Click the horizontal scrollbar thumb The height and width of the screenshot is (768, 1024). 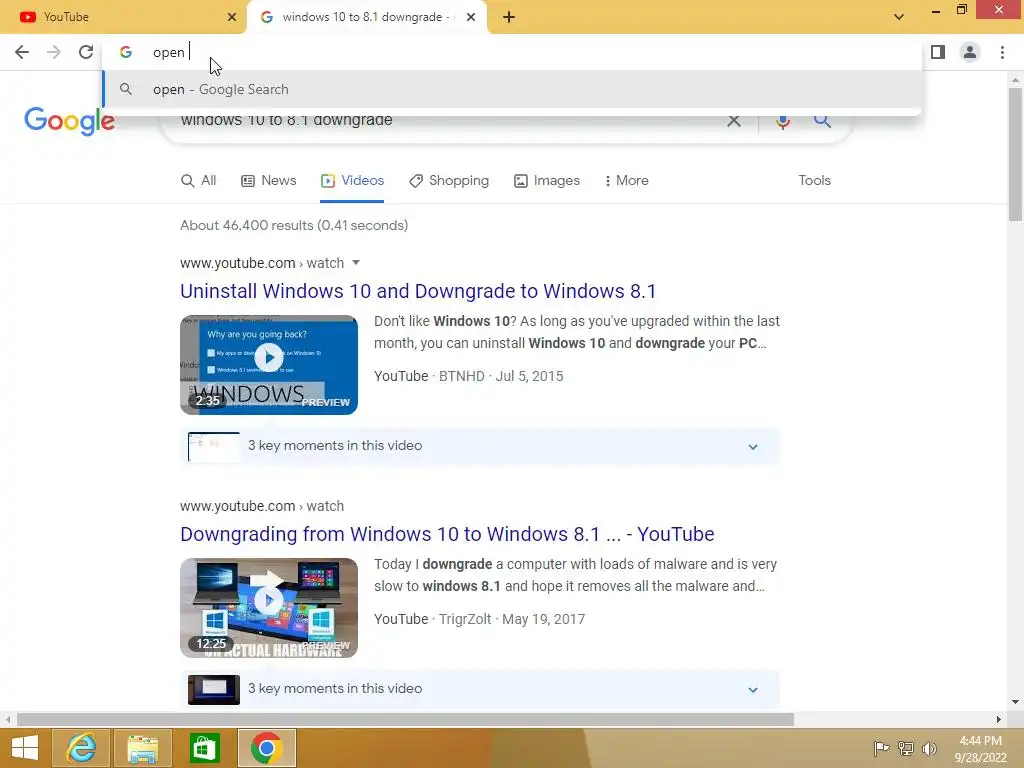point(405,720)
